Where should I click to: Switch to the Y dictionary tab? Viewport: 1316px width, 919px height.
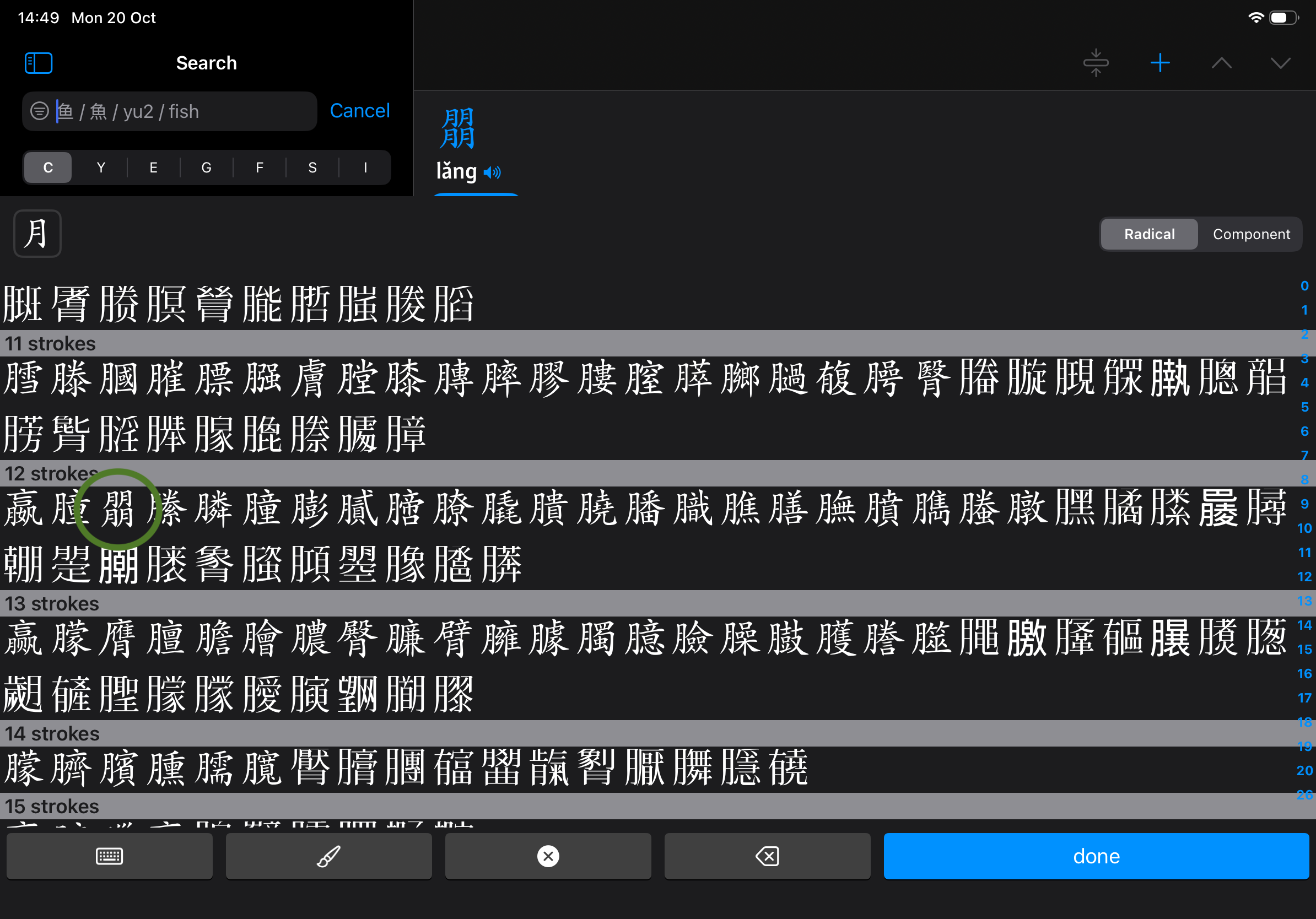pos(101,168)
